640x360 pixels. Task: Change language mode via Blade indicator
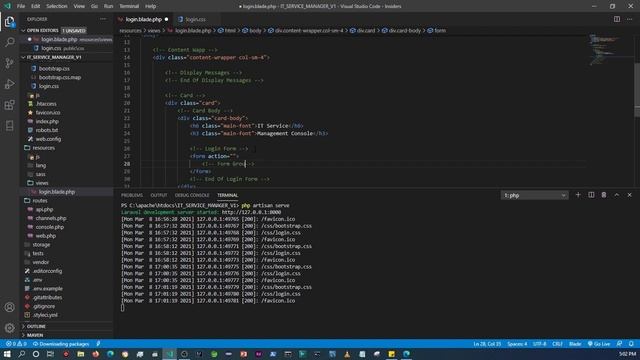point(575,344)
